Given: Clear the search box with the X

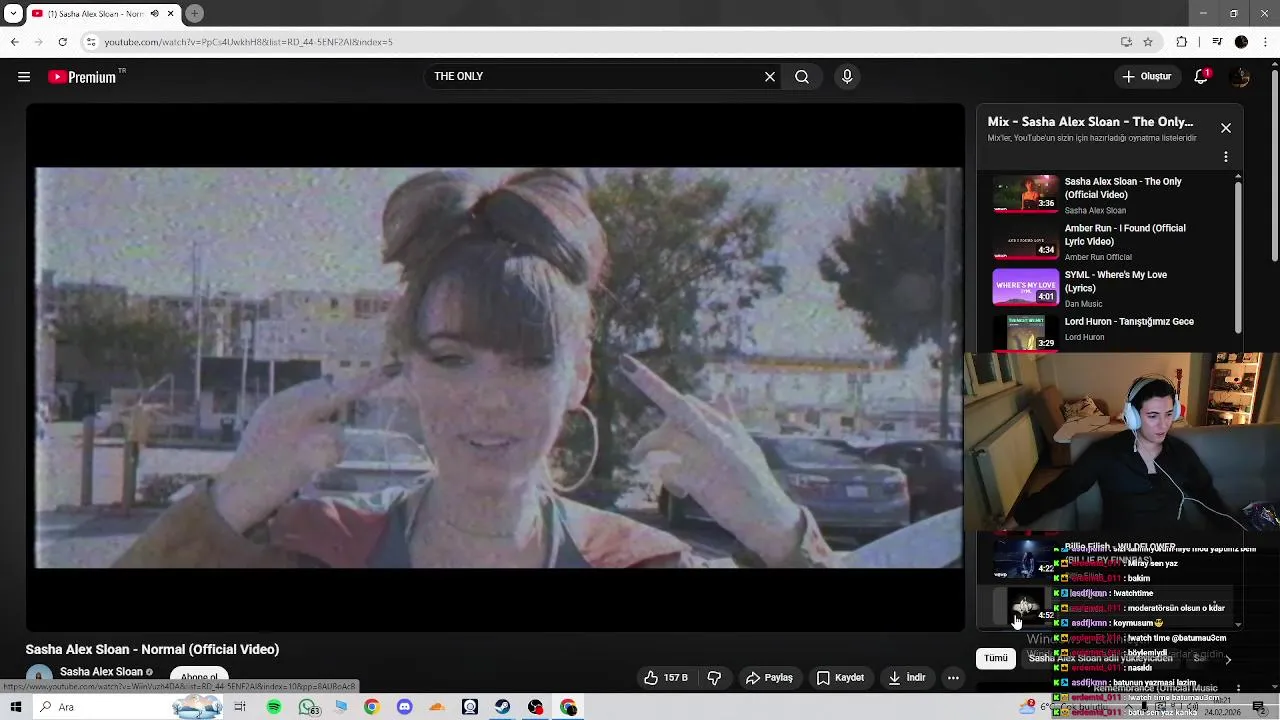Looking at the screenshot, I should pyautogui.click(x=770, y=77).
